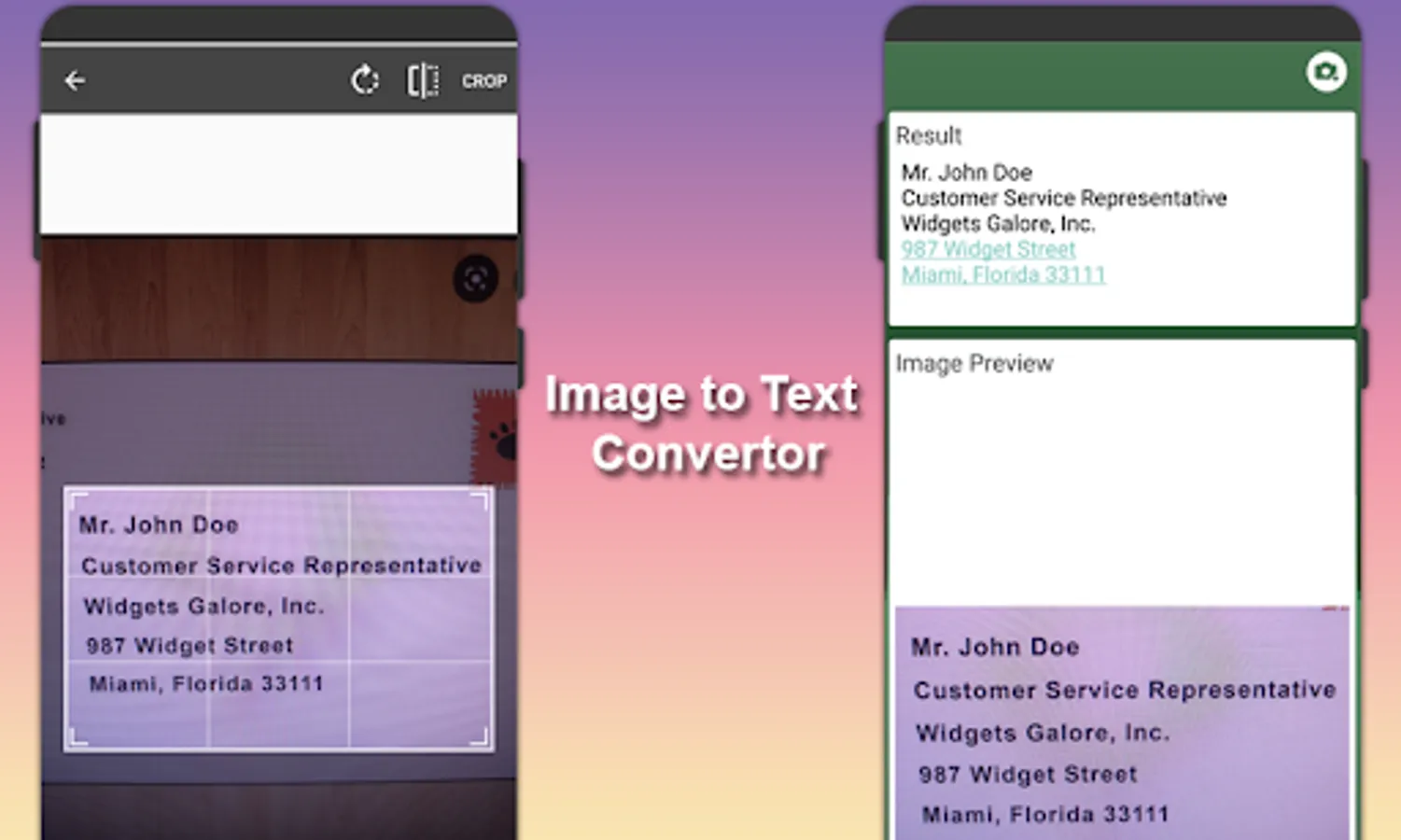Open camera from the green header
This screenshot has height=840, width=1401.
(x=1326, y=72)
